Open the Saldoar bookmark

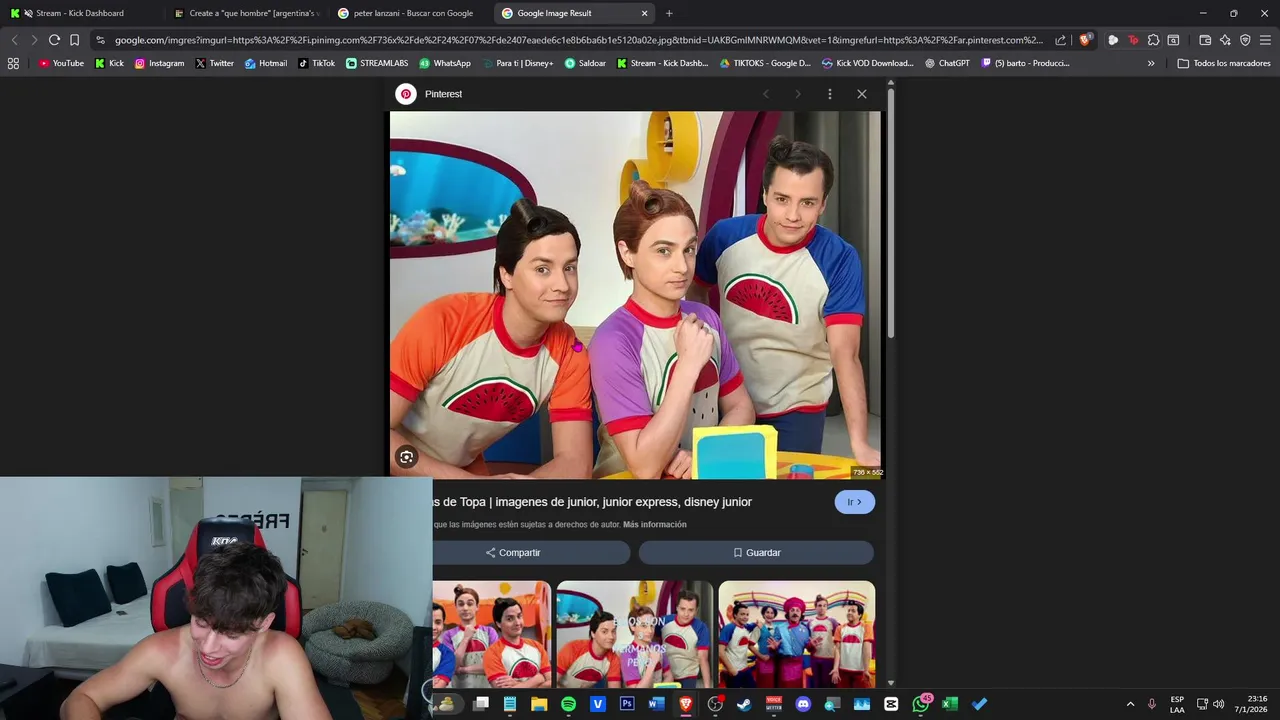click(x=585, y=63)
